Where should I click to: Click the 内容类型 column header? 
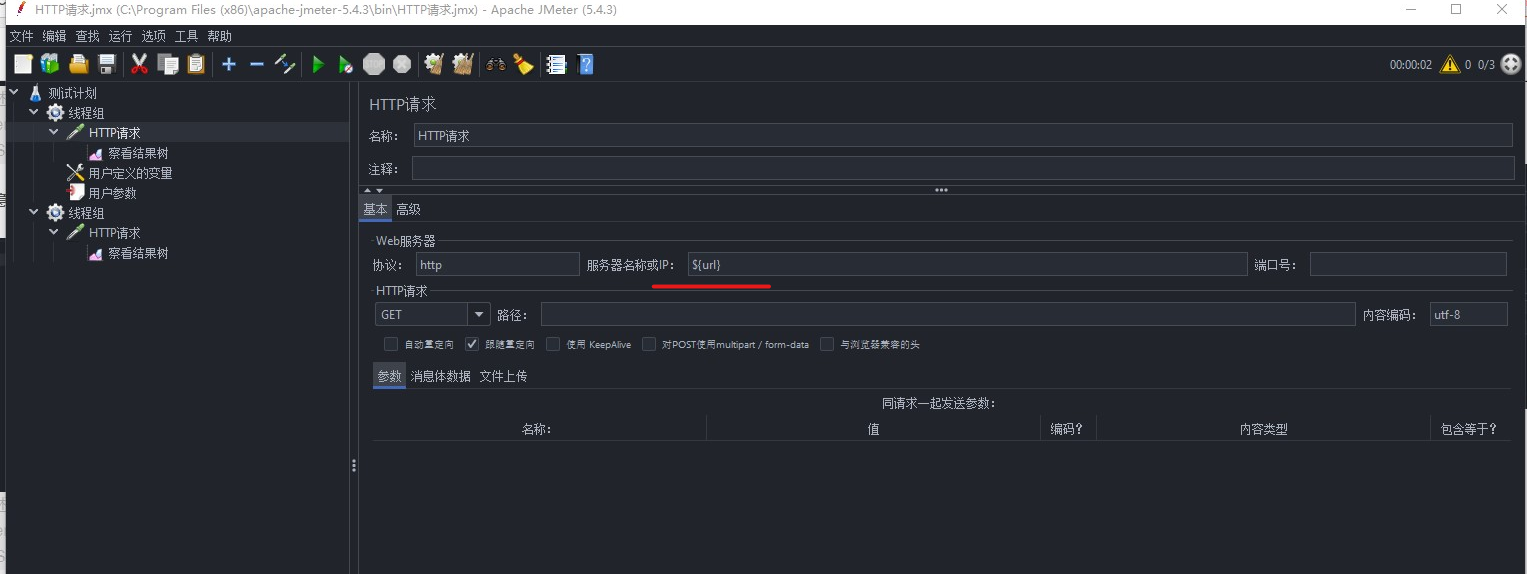coord(1263,429)
